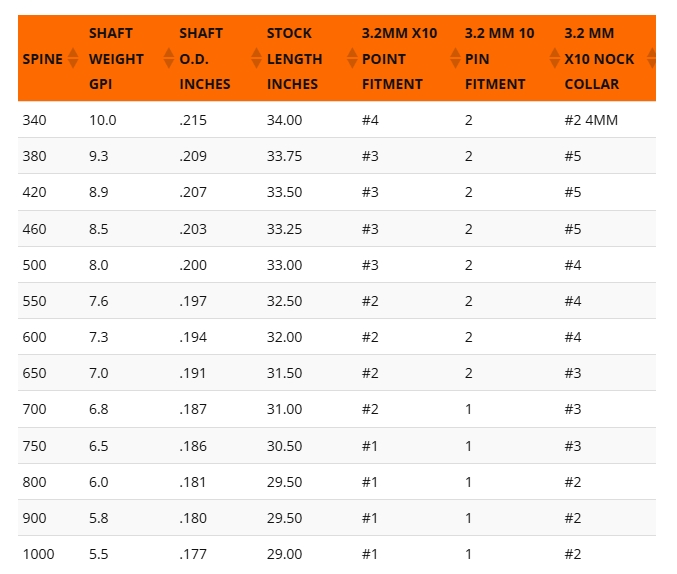Click the 33.25 stock length value
Viewport: 677px width, 574px height.
click(x=284, y=229)
